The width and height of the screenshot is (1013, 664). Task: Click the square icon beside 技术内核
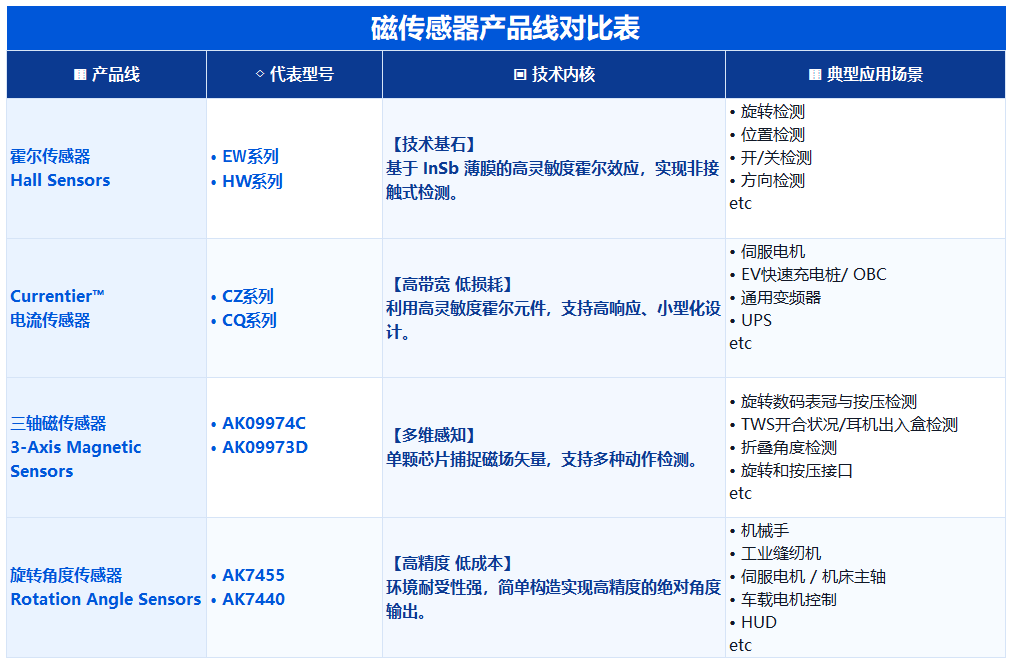pos(519,75)
